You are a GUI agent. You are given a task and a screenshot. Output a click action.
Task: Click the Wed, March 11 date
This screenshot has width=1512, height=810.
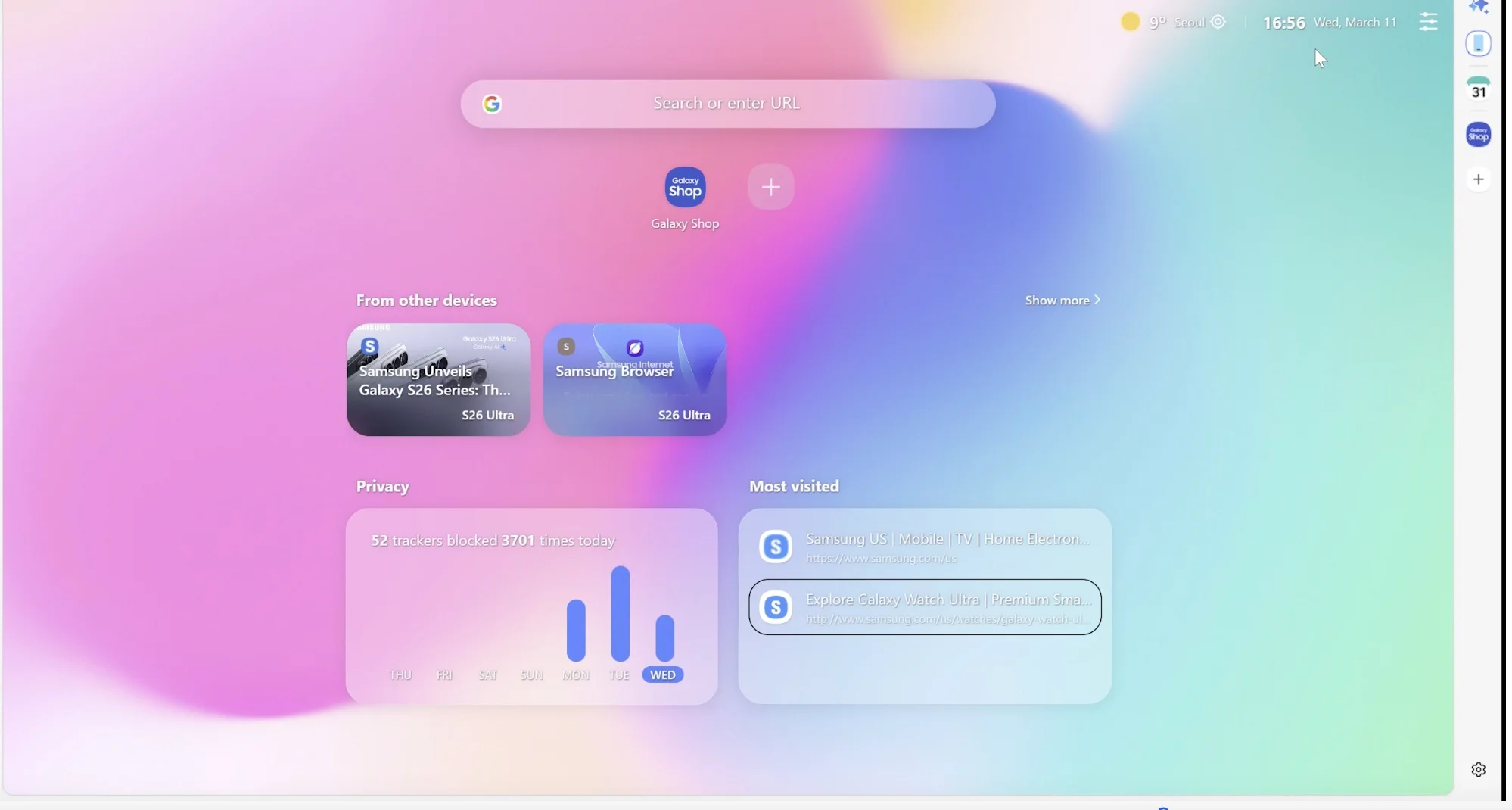(1355, 23)
